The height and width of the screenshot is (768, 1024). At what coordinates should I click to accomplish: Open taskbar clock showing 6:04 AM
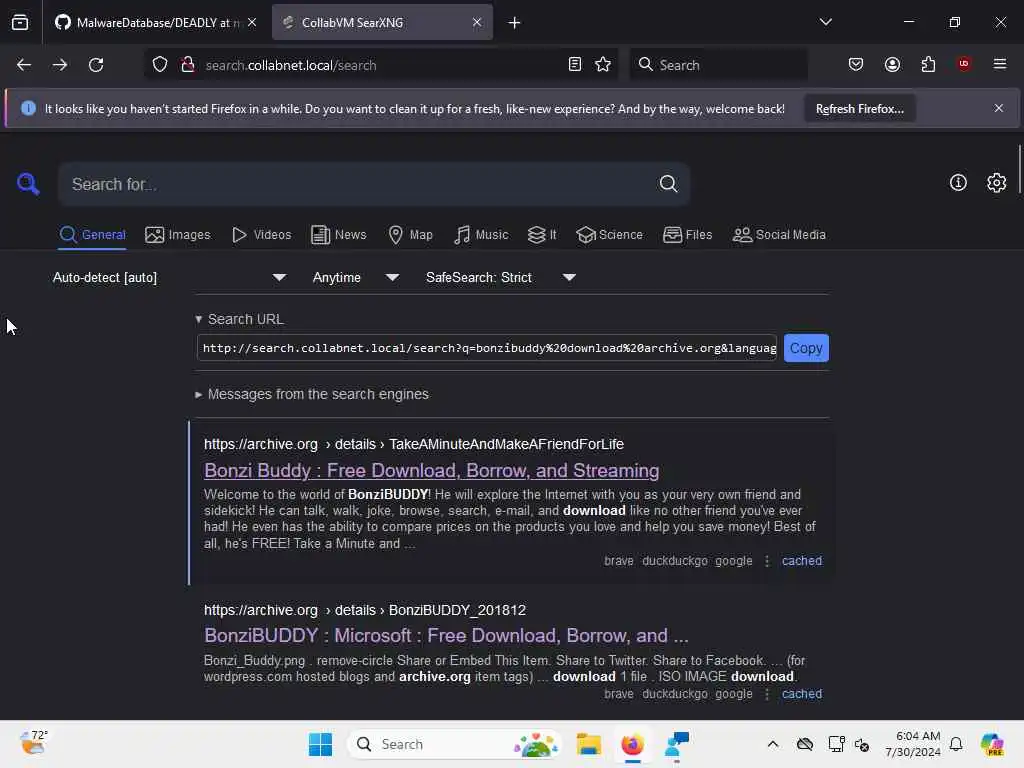913,744
